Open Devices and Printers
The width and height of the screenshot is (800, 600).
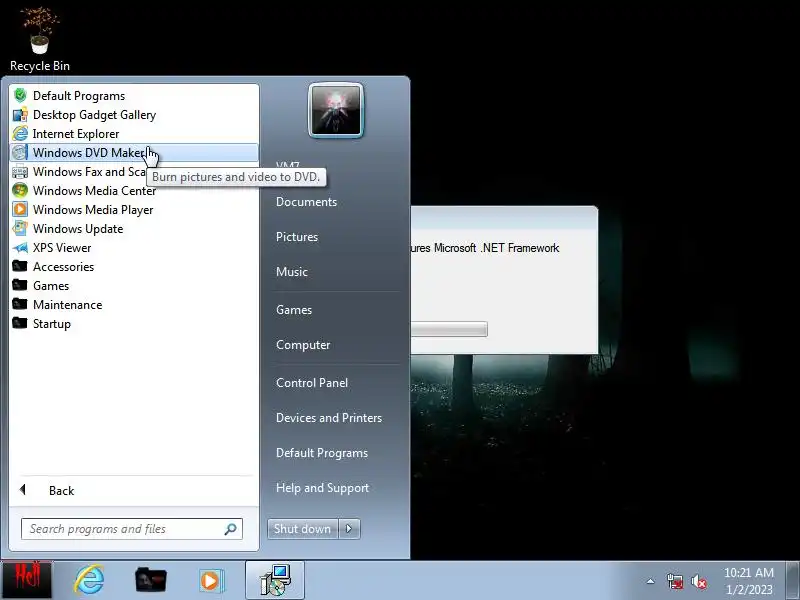point(329,417)
